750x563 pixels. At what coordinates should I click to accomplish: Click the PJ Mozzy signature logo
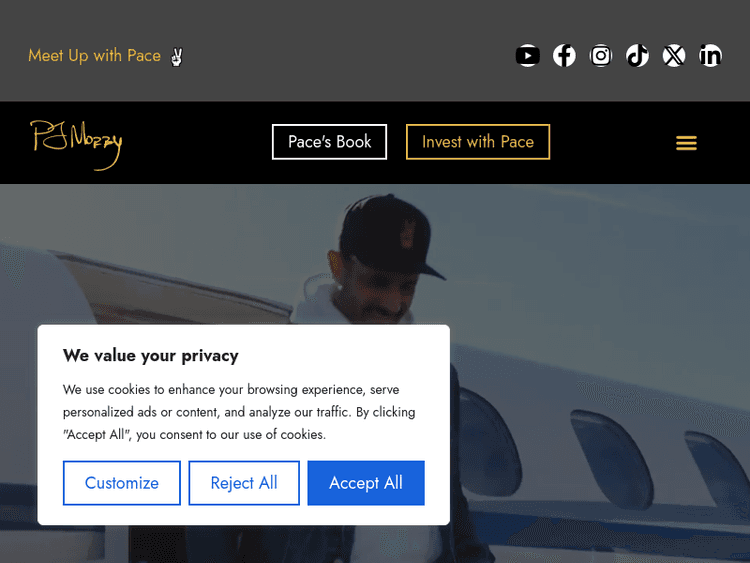tap(76, 143)
